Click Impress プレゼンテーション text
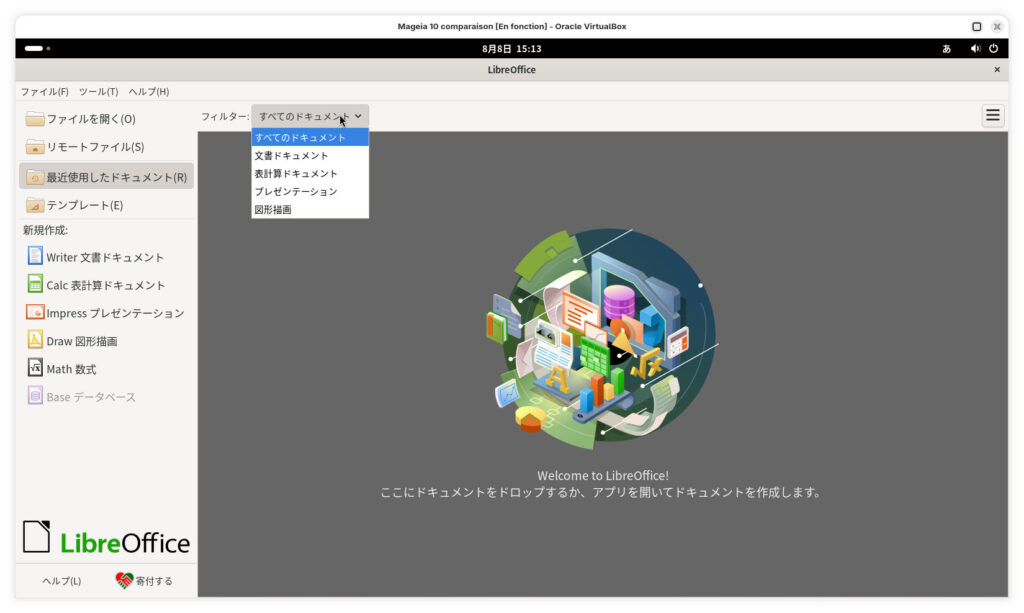Viewport: 1024px width, 613px height. tap(116, 313)
